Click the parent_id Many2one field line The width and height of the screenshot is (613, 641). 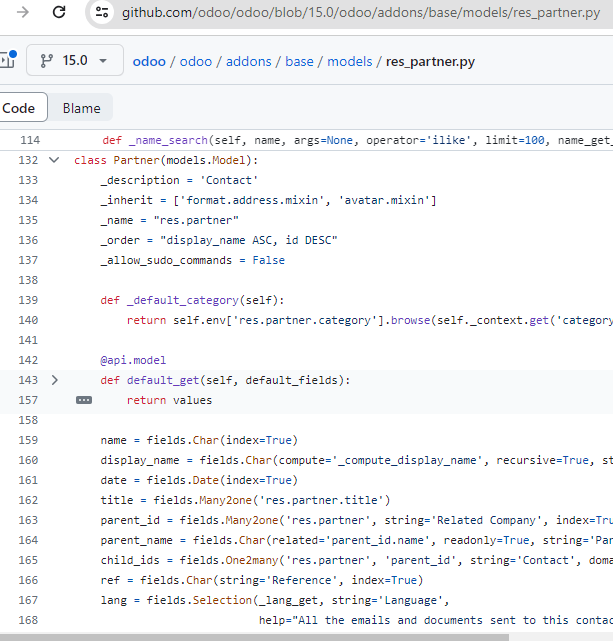[x=357, y=520]
